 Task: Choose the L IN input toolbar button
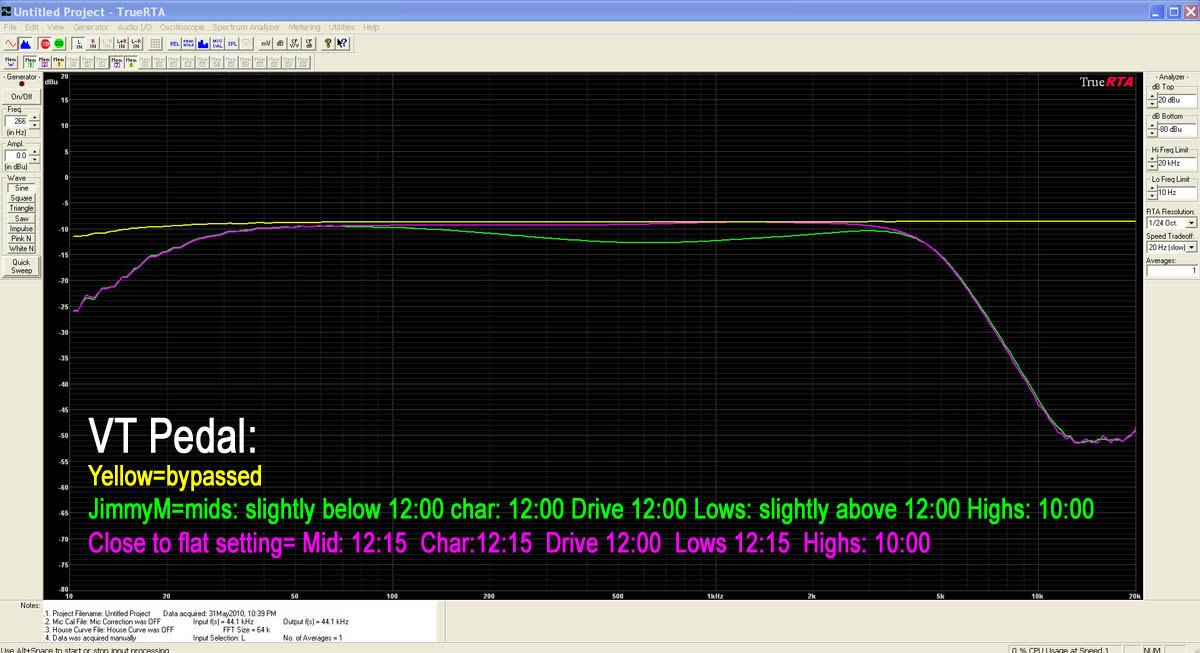pyautogui.click(x=79, y=44)
